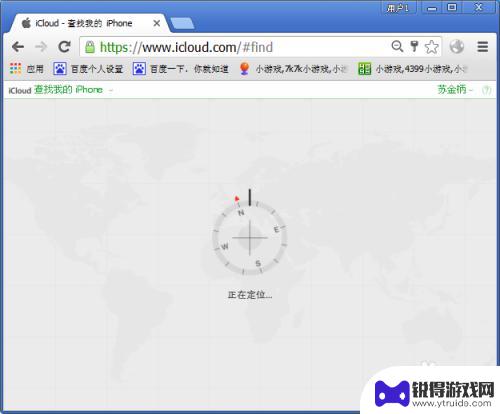Open a new browser tab
The width and height of the screenshot is (500, 414).
(x=182, y=24)
